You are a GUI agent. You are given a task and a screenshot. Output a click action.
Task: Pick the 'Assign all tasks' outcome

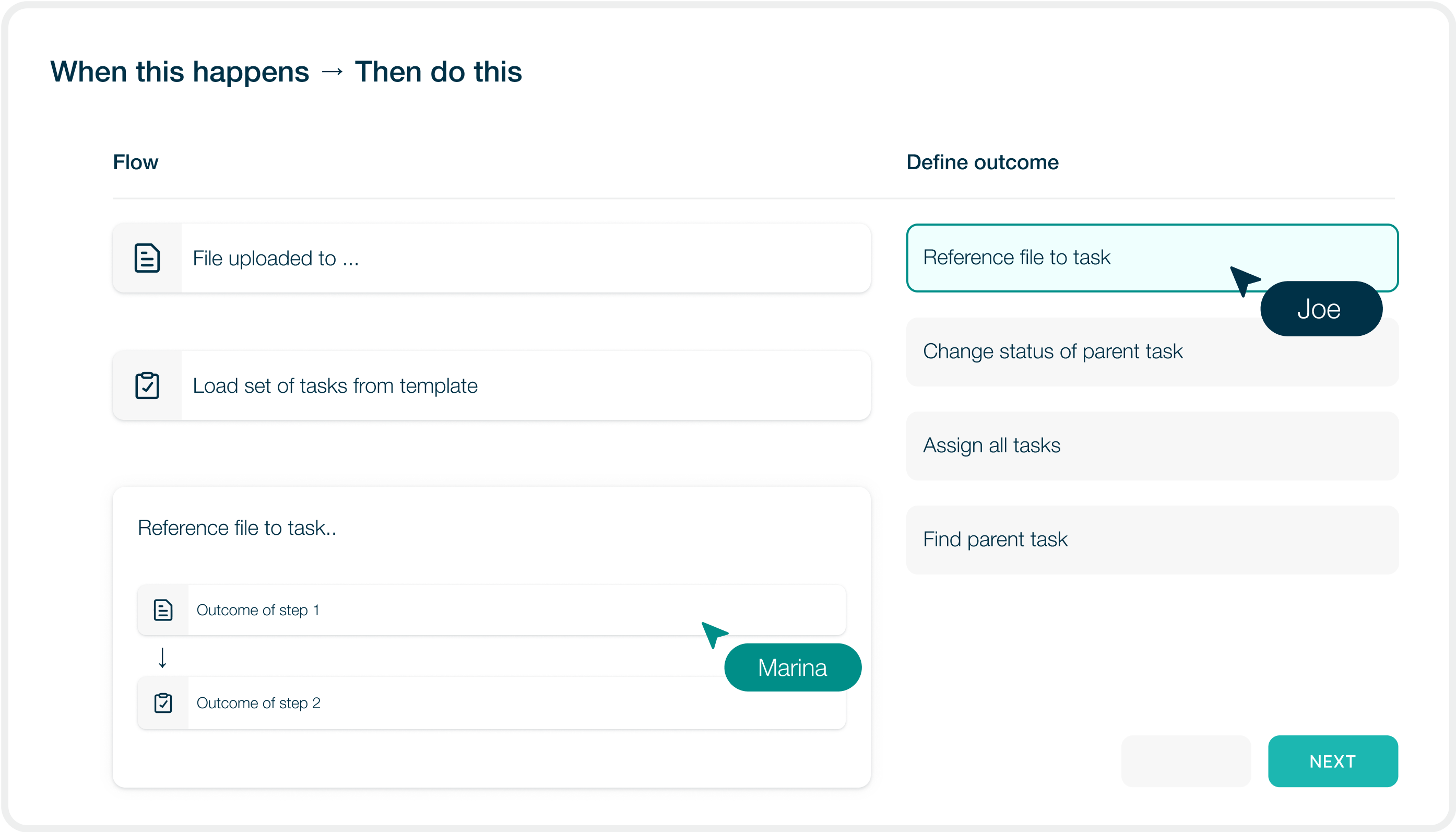[x=1152, y=446]
